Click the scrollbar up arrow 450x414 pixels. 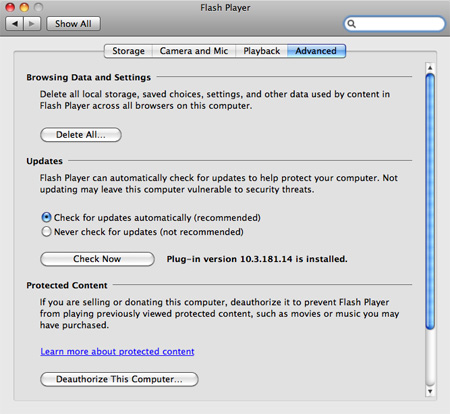coord(430,68)
